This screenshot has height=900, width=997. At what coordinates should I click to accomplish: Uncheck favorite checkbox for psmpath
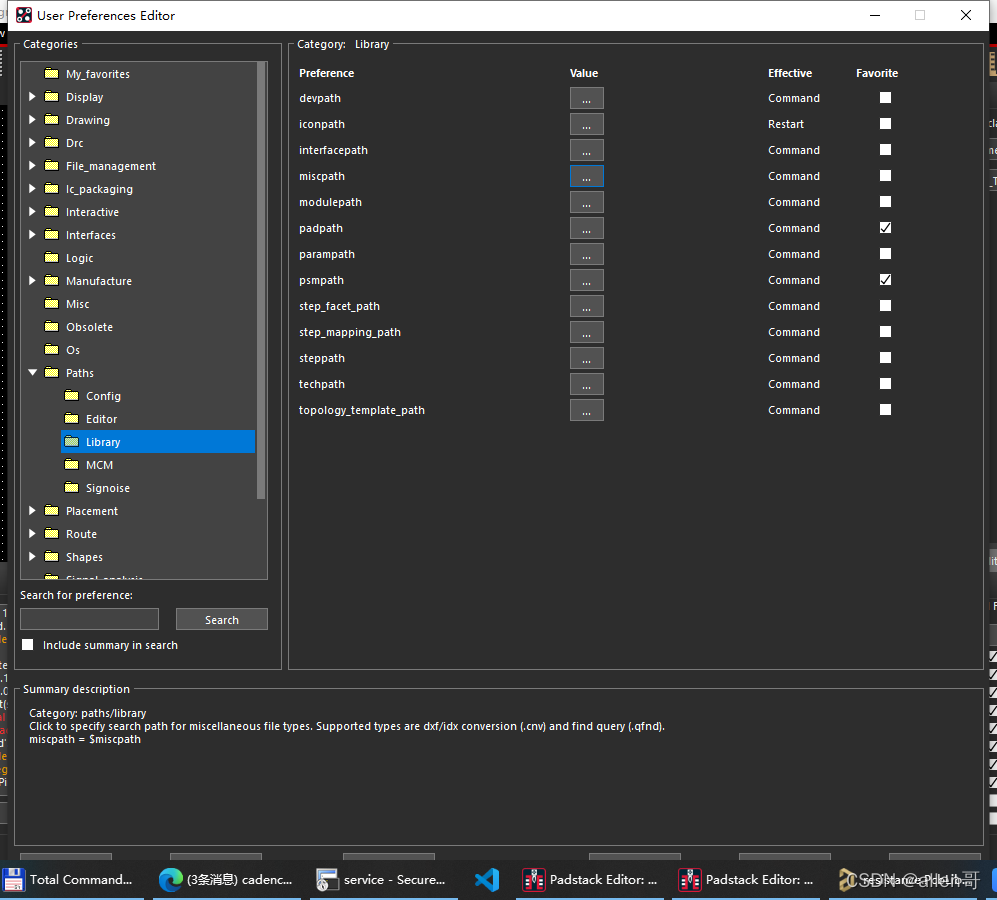coord(885,280)
